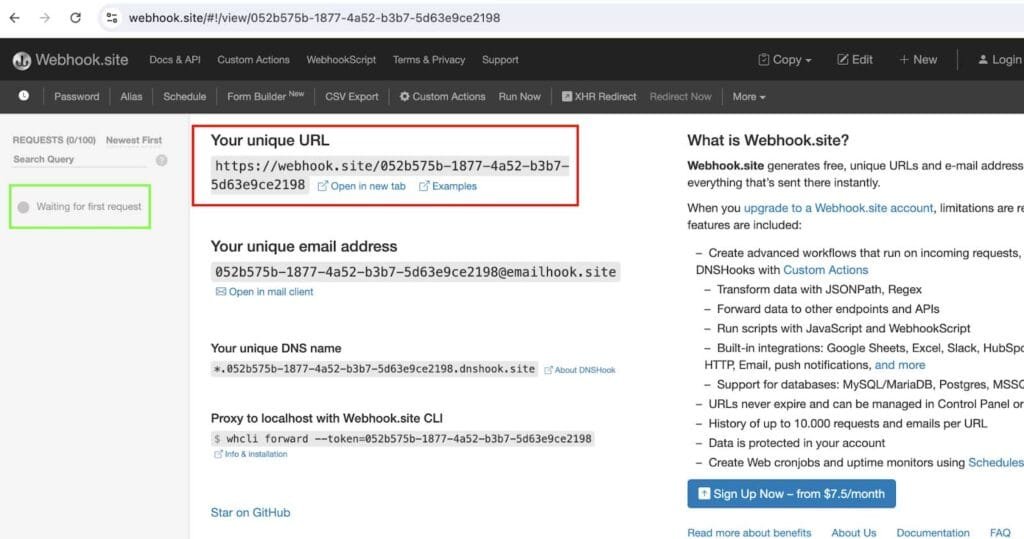
Task: Click the Edit button
Action: [855, 59]
